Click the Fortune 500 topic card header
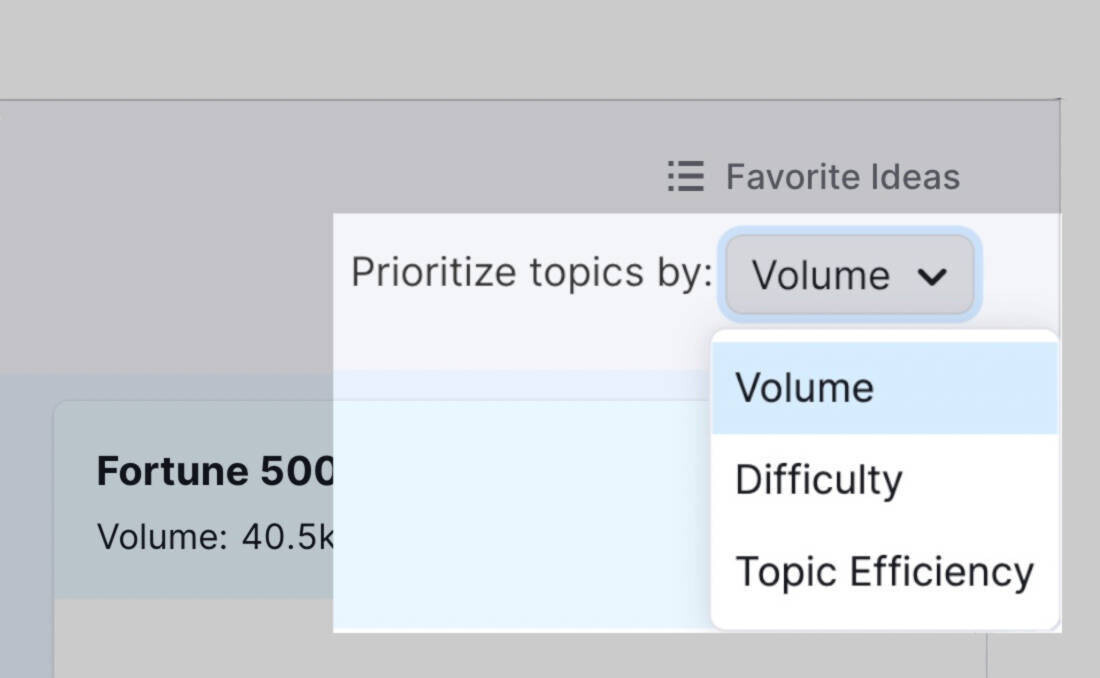 tap(194, 500)
